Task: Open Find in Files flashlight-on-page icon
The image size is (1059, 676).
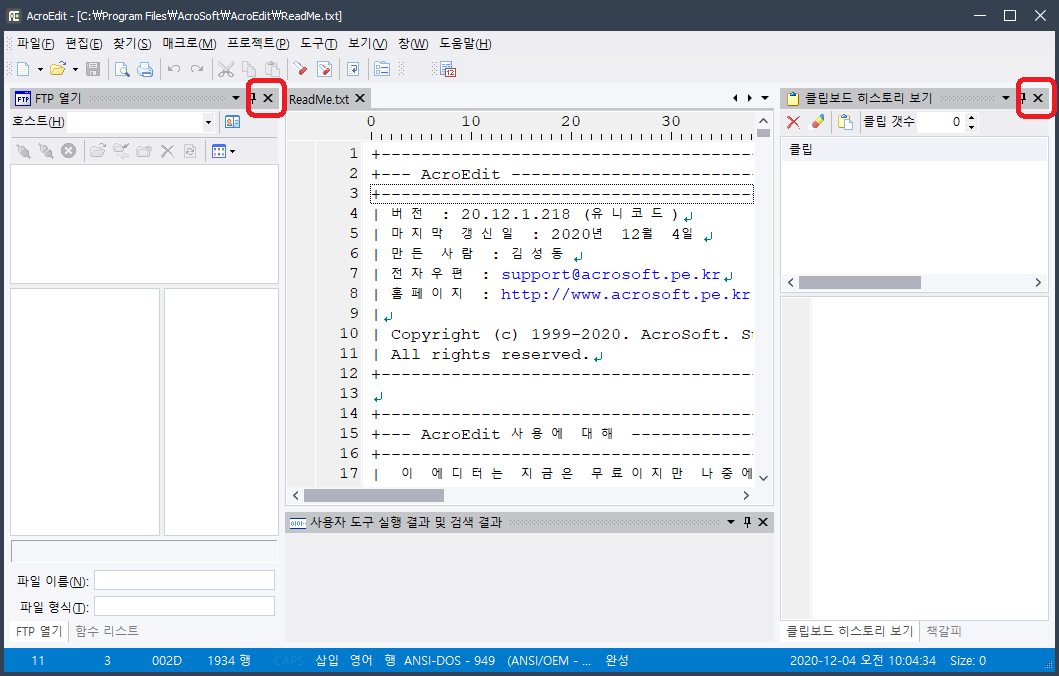Action: 324,69
